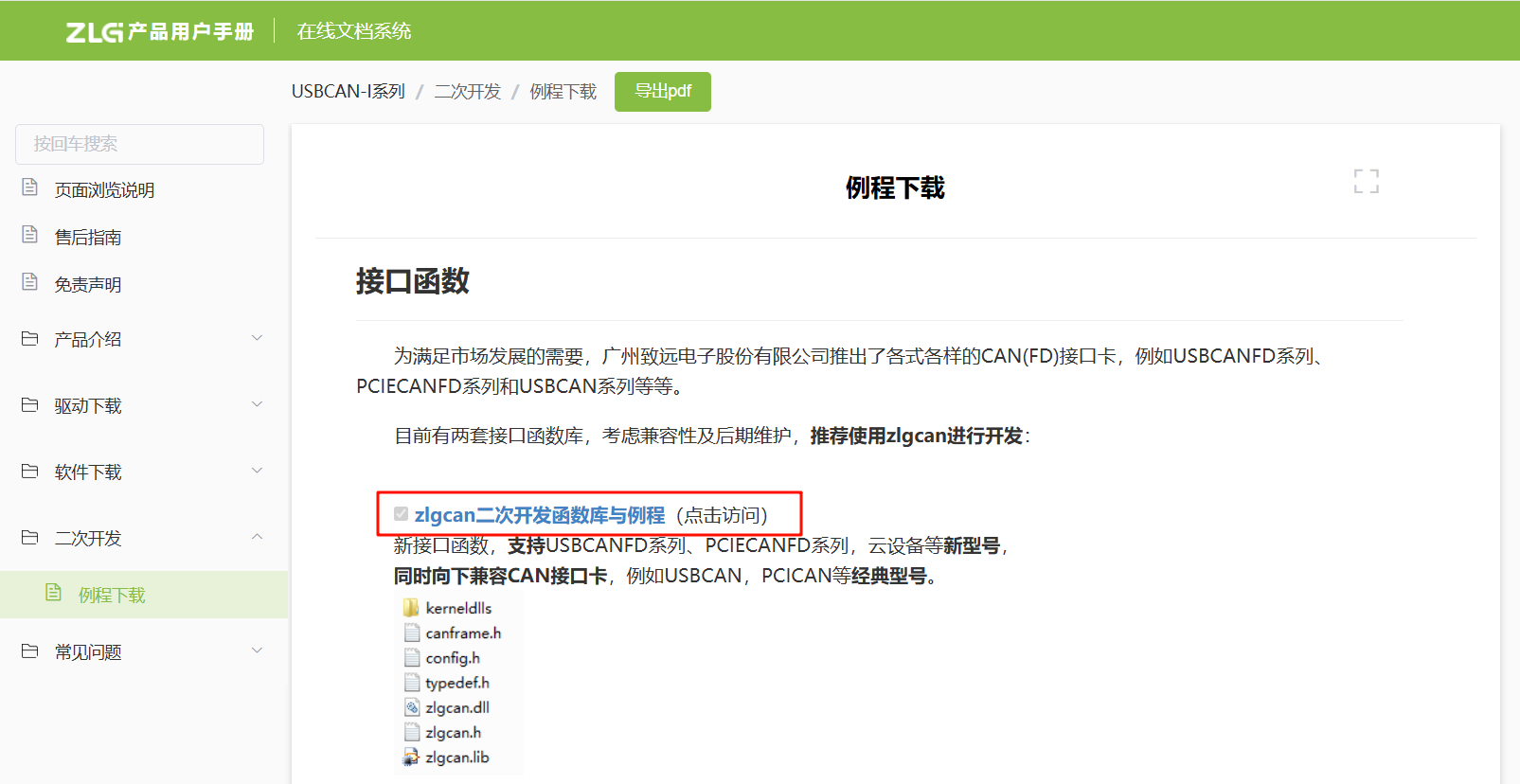1520x784 pixels.
Task: Open 免责声明 in the sidebar
Action: click(x=87, y=285)
